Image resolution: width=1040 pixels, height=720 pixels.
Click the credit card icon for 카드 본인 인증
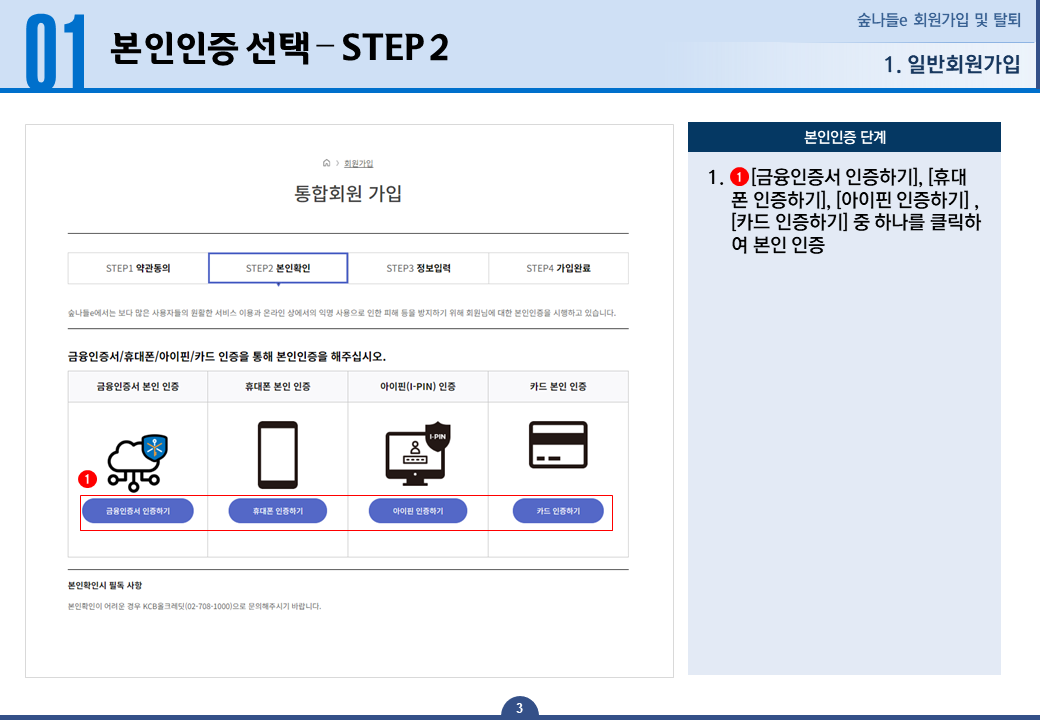[x=556, y=443]
